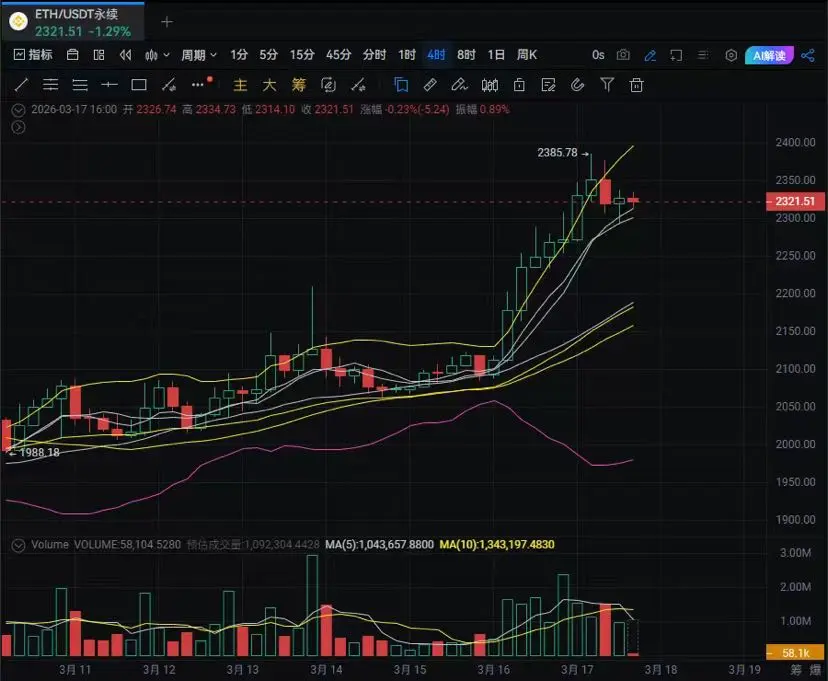Viewport: 828px width, 681px height.
Task: Click the AI解读 button
Action: tap(769, 55)
